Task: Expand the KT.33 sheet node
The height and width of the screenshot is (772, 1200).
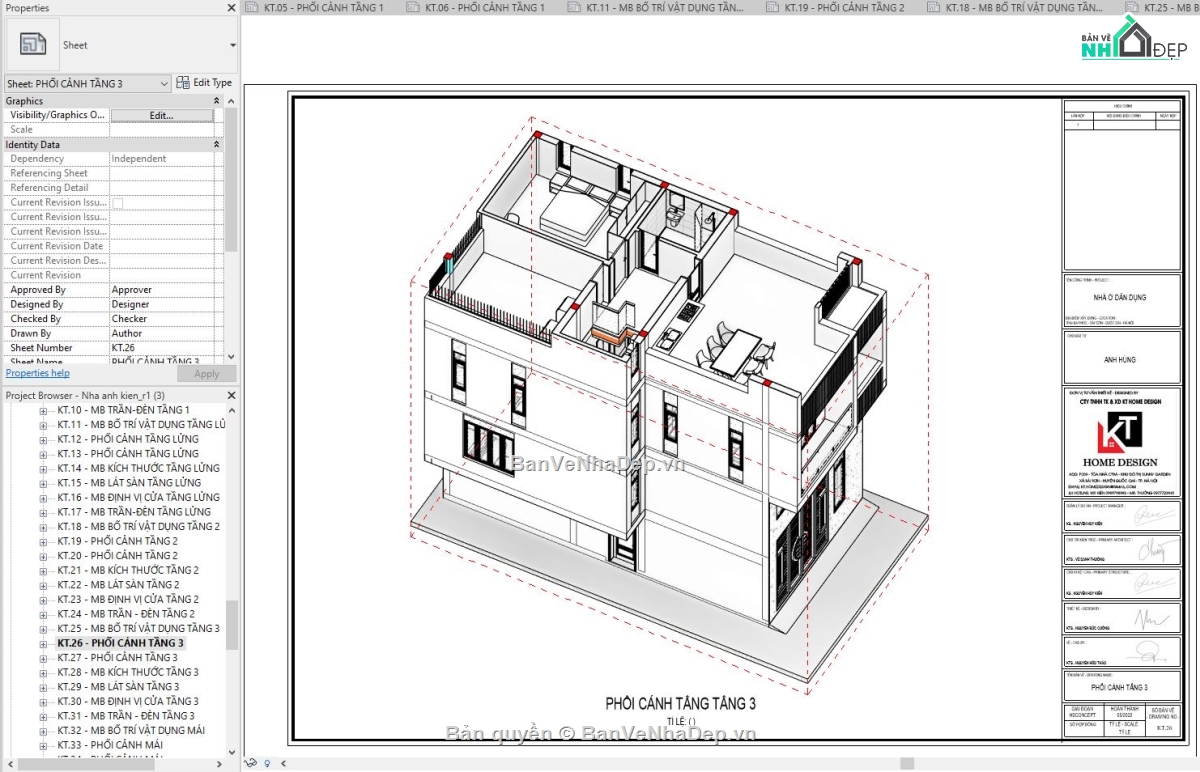Action: pyautogui.click(x=43, y=745)
